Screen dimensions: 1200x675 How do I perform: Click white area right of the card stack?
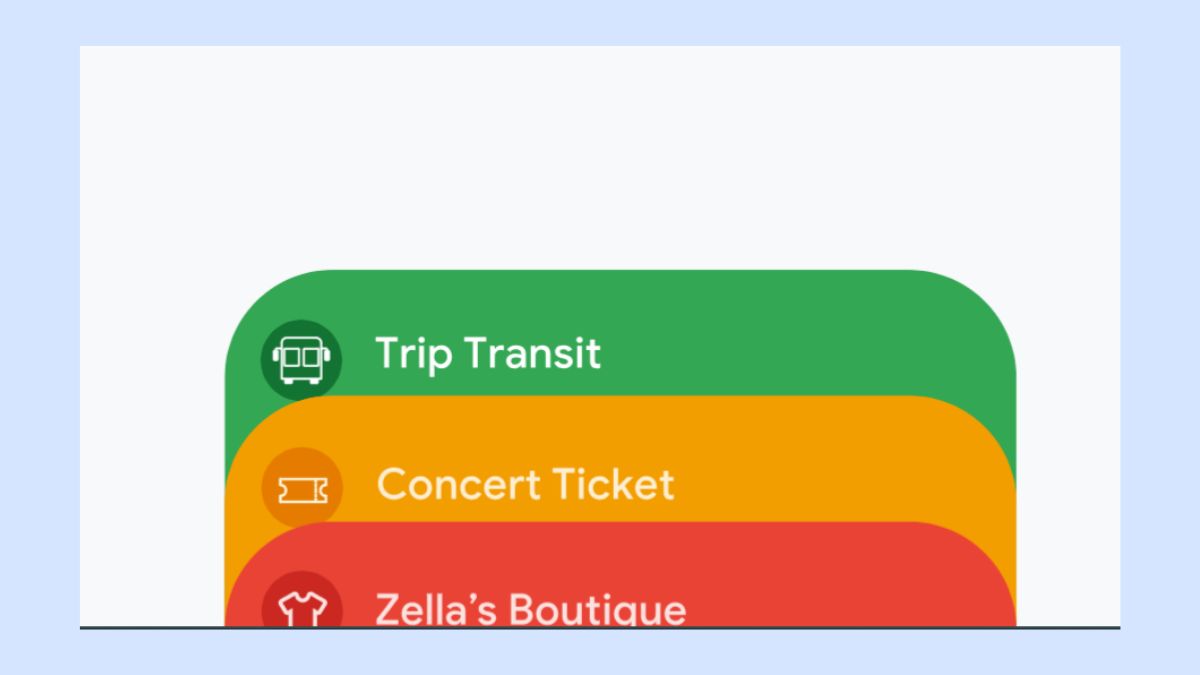point(1068,450)
